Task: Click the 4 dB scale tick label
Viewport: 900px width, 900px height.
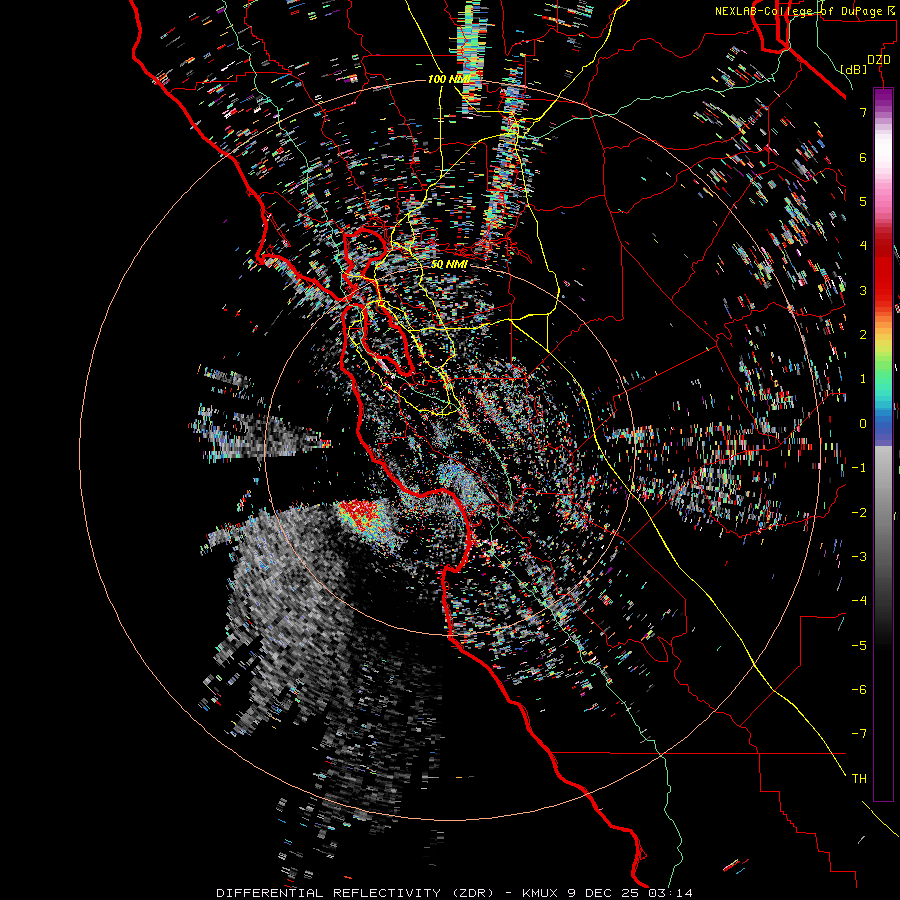Action: 863,245
